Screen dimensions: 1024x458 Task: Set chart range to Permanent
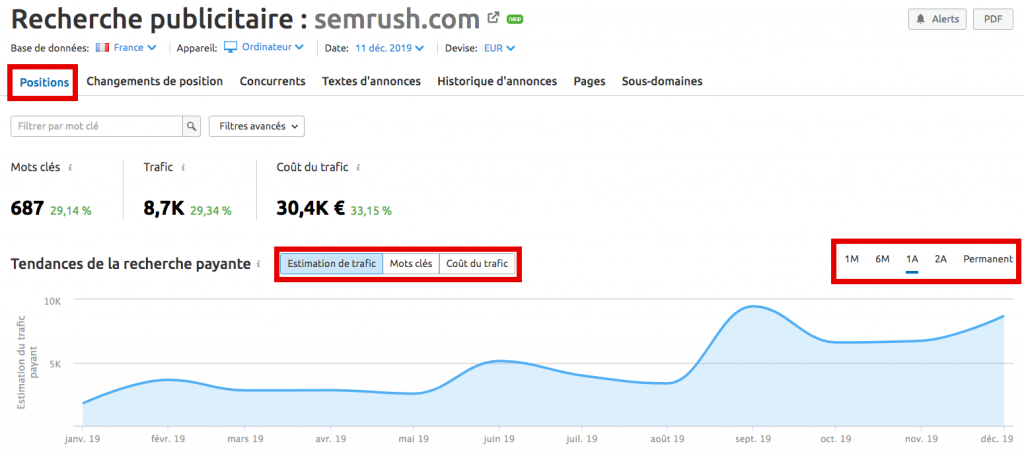click(x=988, y=259)
